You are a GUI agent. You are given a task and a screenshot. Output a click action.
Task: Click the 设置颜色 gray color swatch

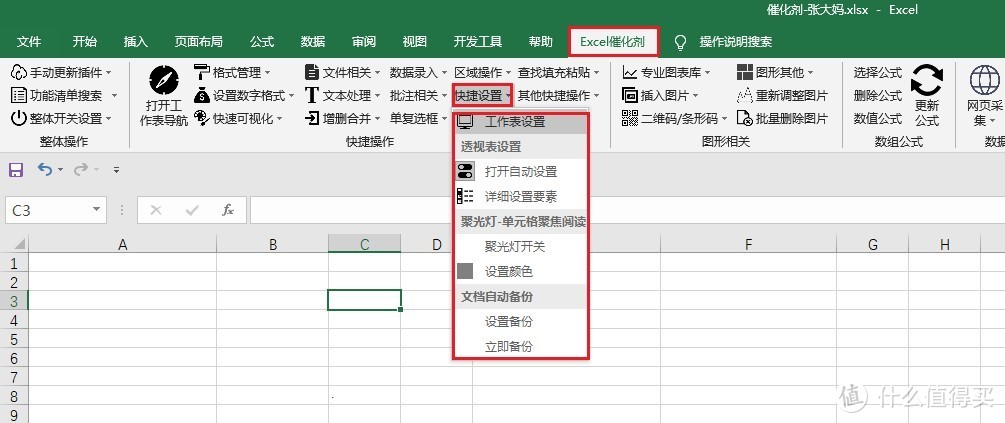click(x=465, y=271)
